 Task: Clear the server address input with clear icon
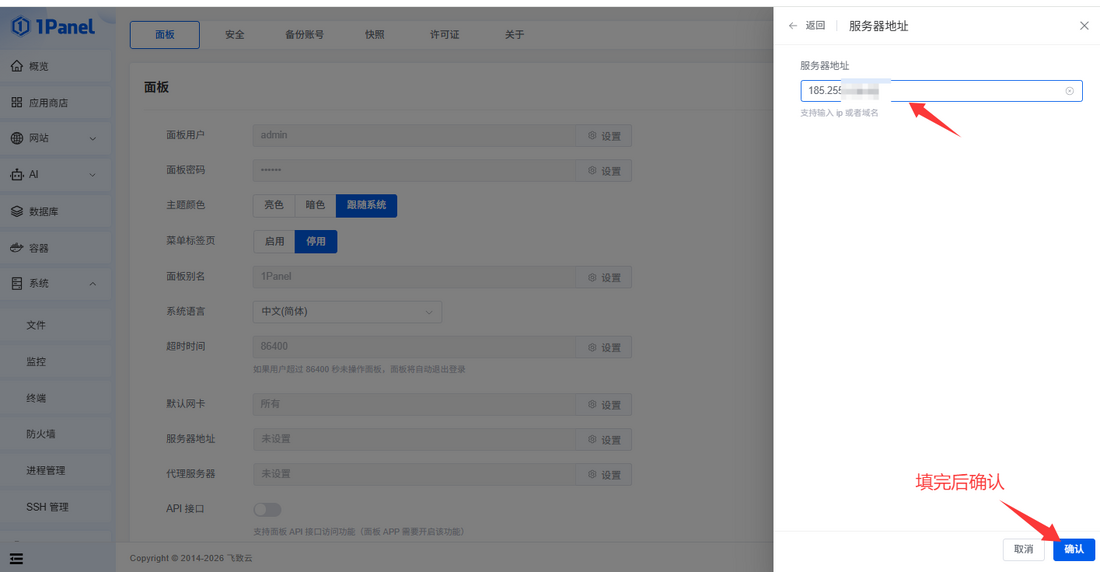[x=1069, y=91]
